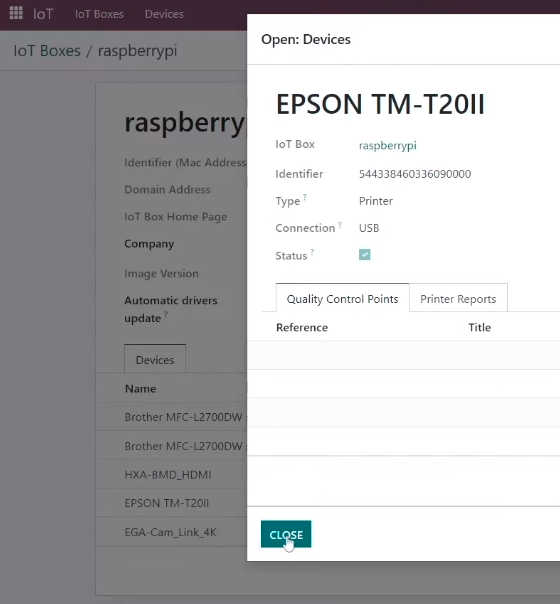
Task: Show help tooltip next to Status
Action: [312, 252]
